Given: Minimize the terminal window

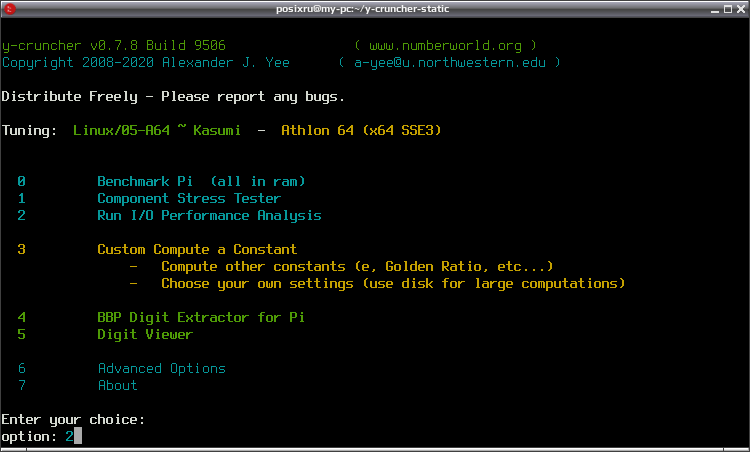Looking at the screenshot, I should 715,9.
